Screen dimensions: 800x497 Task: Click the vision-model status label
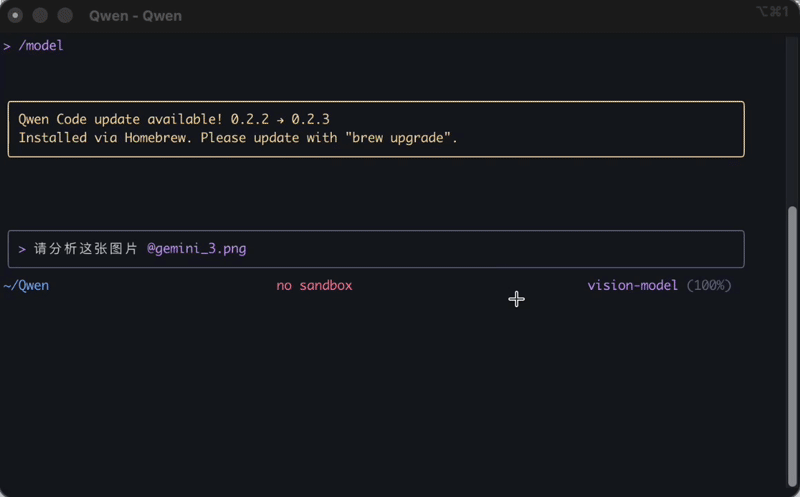tap(632, 285)
